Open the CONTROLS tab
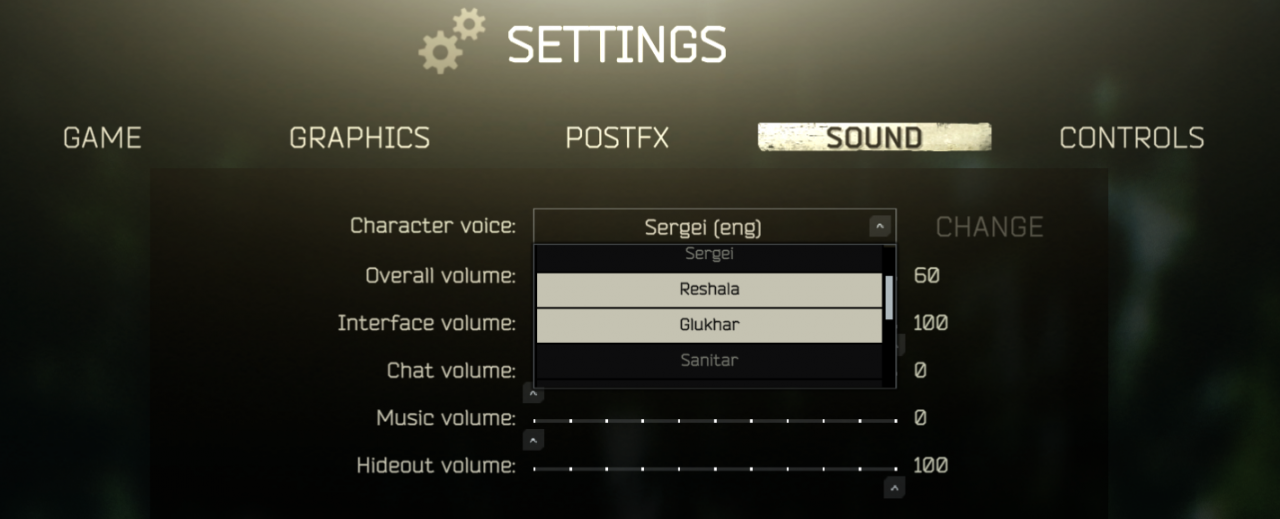This screenshot has width=1280, height=519. [x=1132, y=138]
